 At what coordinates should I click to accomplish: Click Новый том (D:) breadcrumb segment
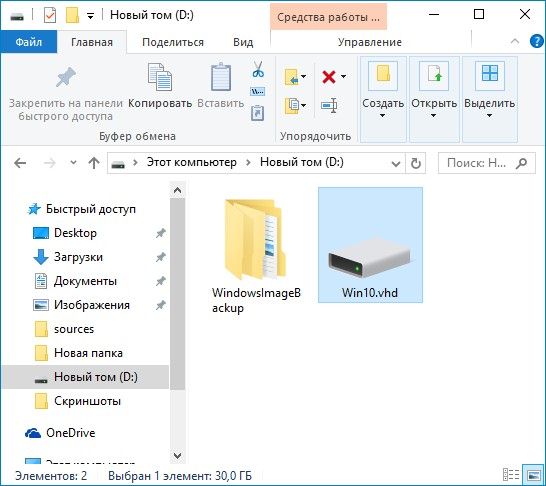(x=302, y=162)
